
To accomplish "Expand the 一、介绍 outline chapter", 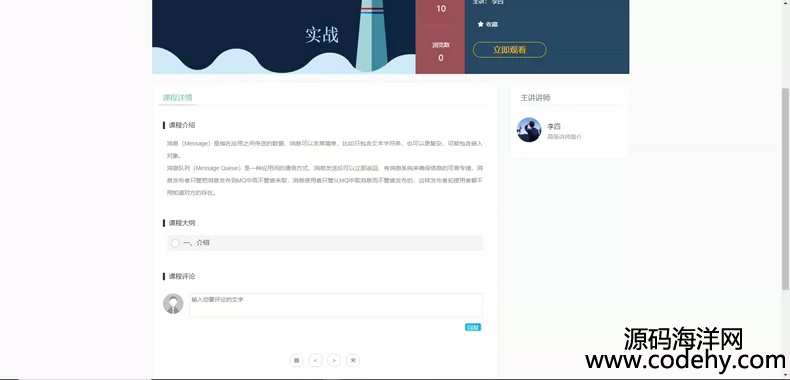I will pyautogui.click(x=325, y=243).
